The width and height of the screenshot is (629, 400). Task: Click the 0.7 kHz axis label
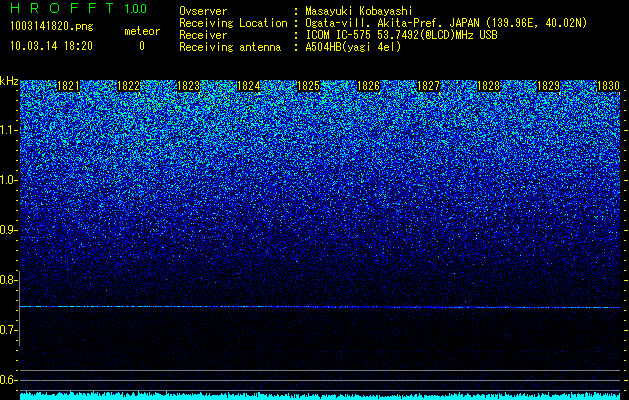pyautogui.click(x=8, y=330)
